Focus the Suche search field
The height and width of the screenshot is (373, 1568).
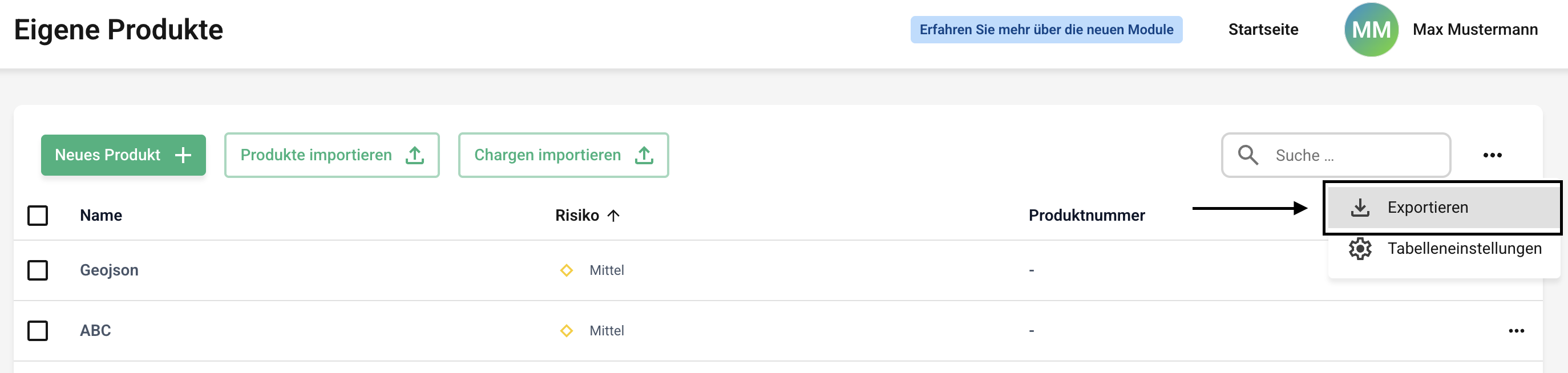pos(1357,155)
